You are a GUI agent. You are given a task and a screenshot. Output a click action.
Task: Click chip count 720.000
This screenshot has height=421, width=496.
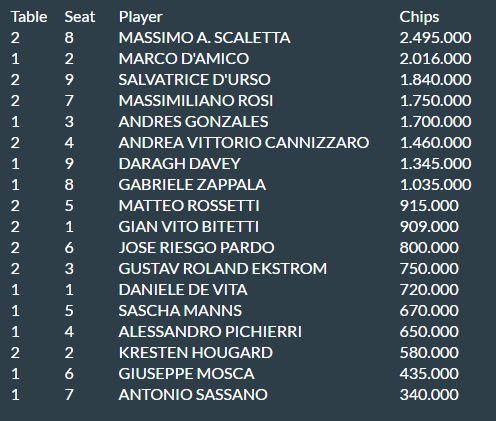tap(429, 290)
